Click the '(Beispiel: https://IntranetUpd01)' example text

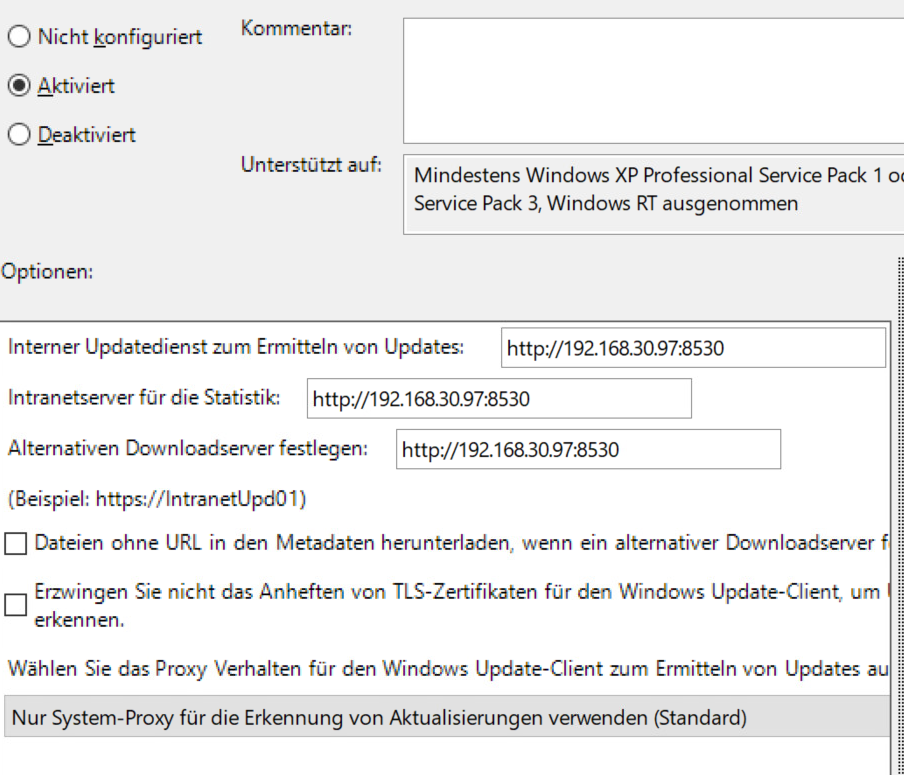point(157,498)
